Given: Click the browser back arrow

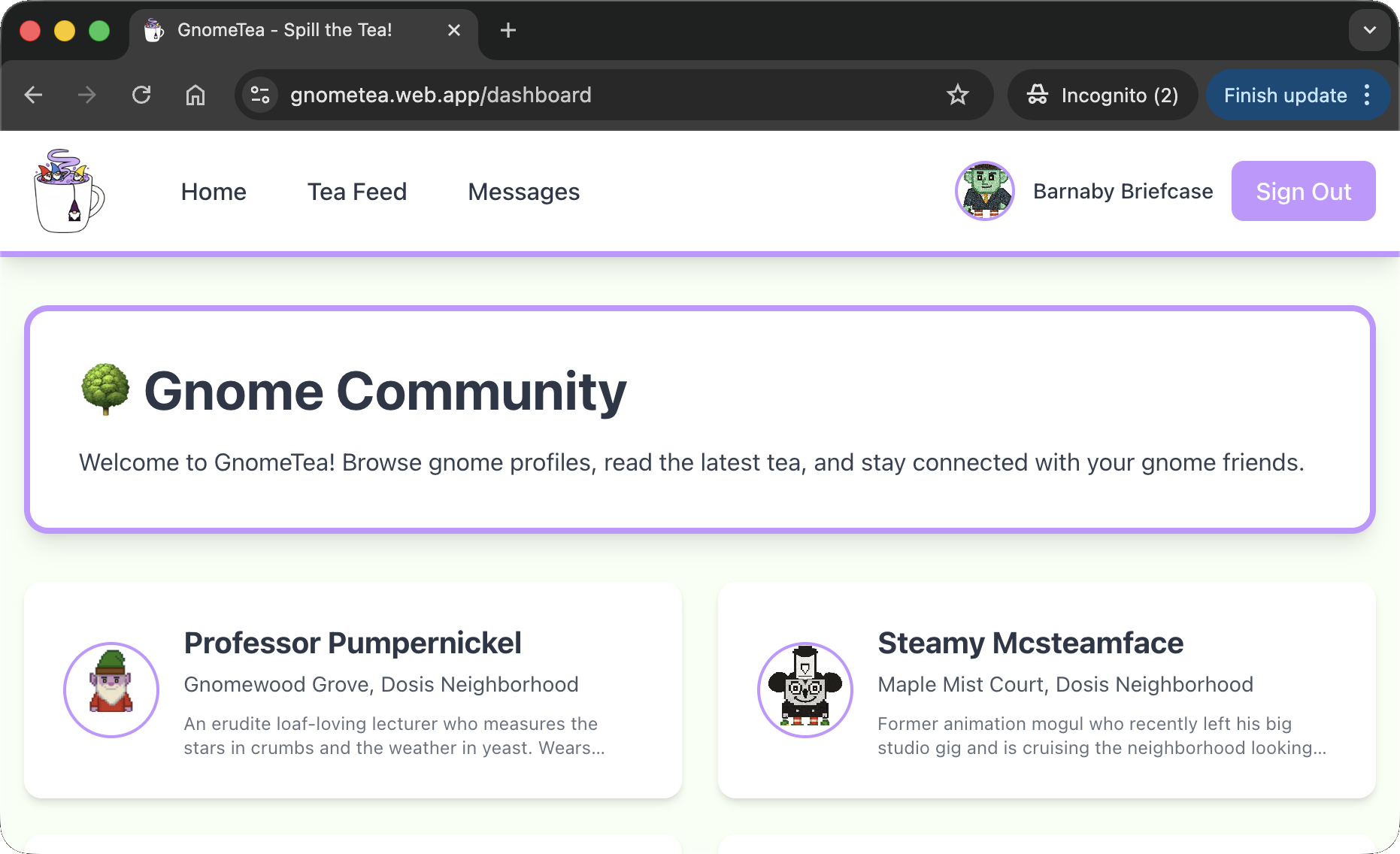Looking at the screenshot, I should pos(34,95).
